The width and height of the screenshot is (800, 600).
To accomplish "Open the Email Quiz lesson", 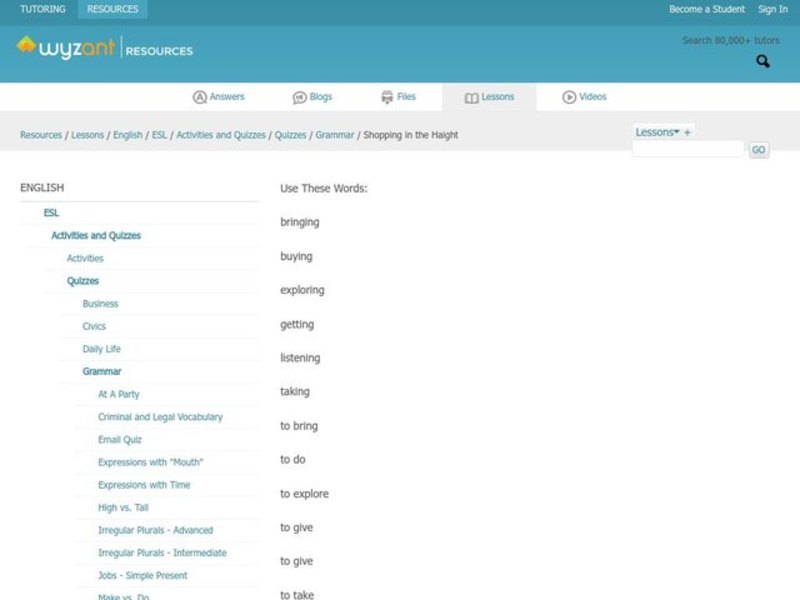I will click(x=119, y=439).
